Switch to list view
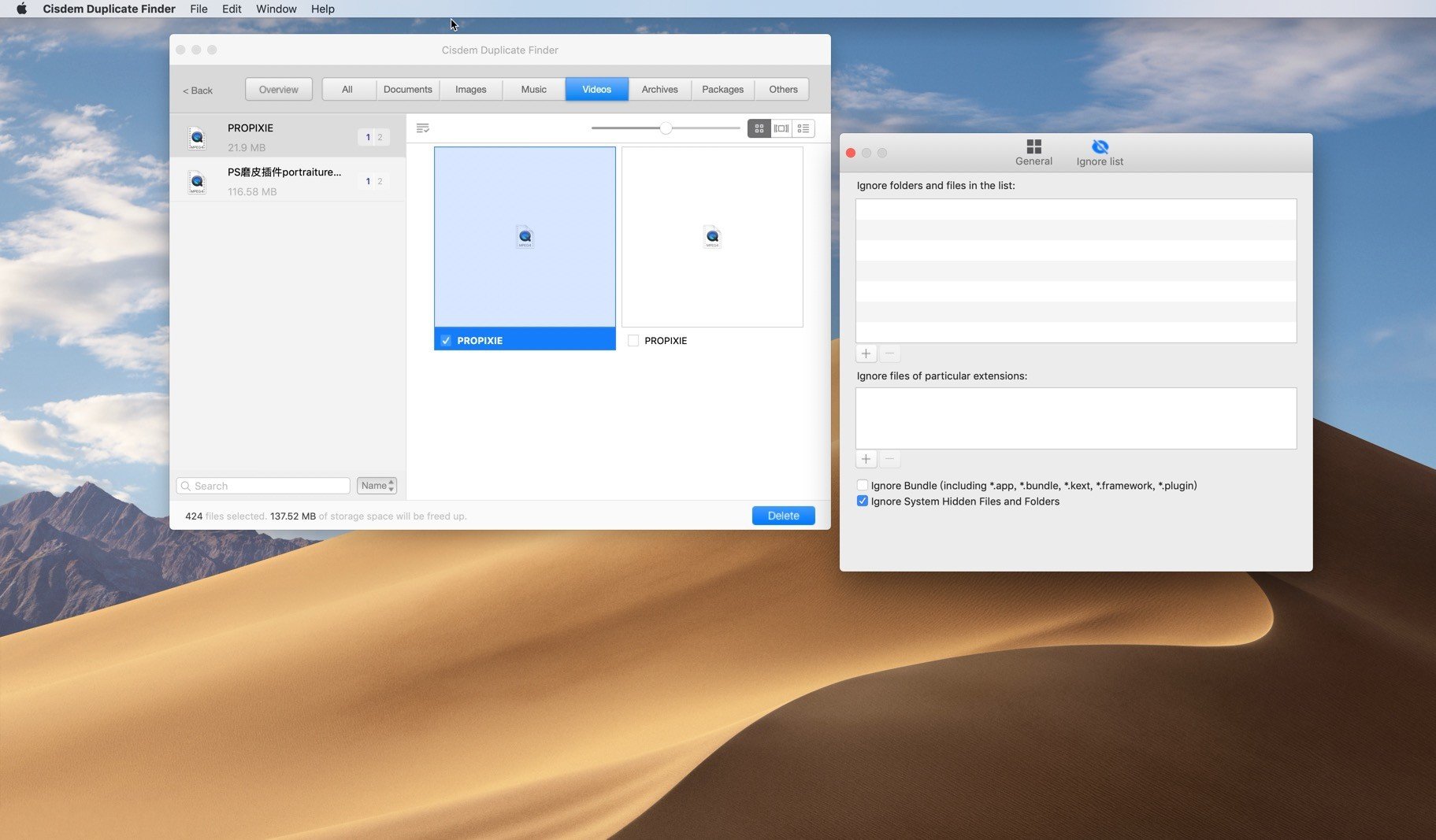The height and width of the screenshot is (840, 1436). (x=803, y=128)
